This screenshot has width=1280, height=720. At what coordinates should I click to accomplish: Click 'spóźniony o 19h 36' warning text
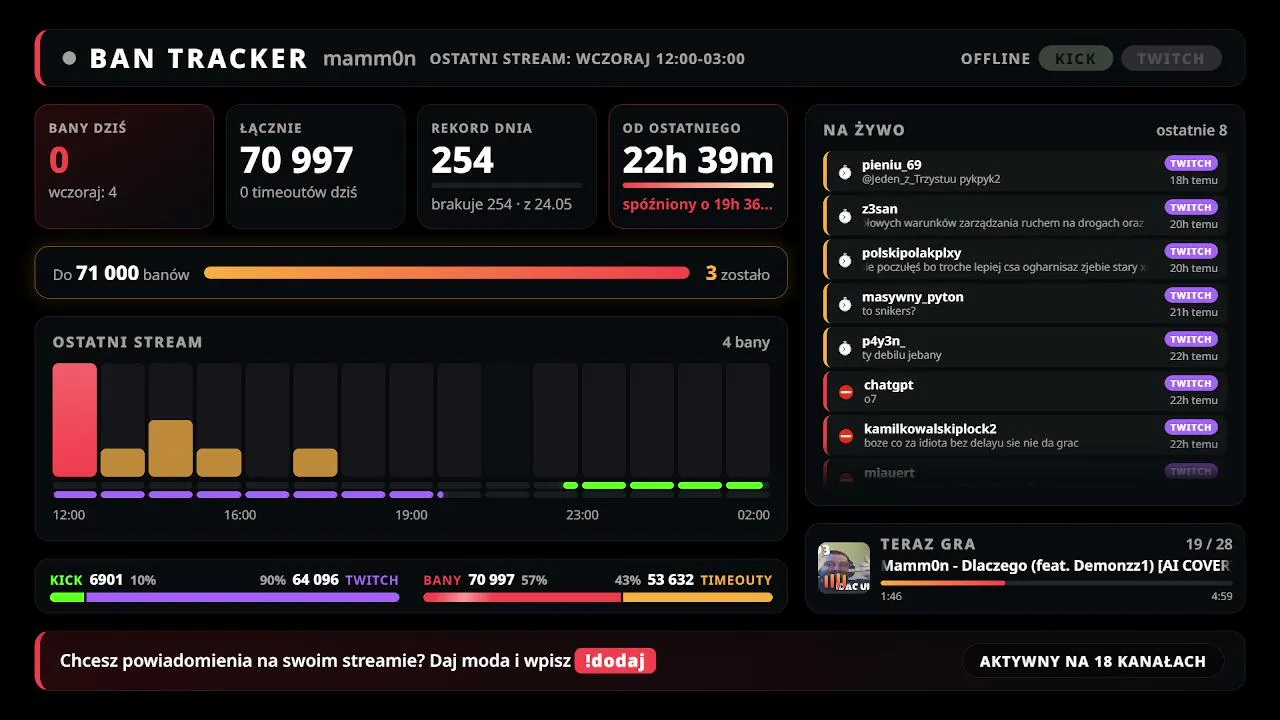(698, 204)
